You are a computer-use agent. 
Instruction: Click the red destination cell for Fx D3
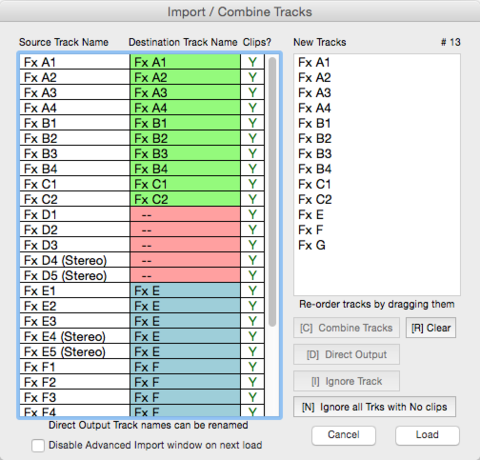[x=185, y=245]
